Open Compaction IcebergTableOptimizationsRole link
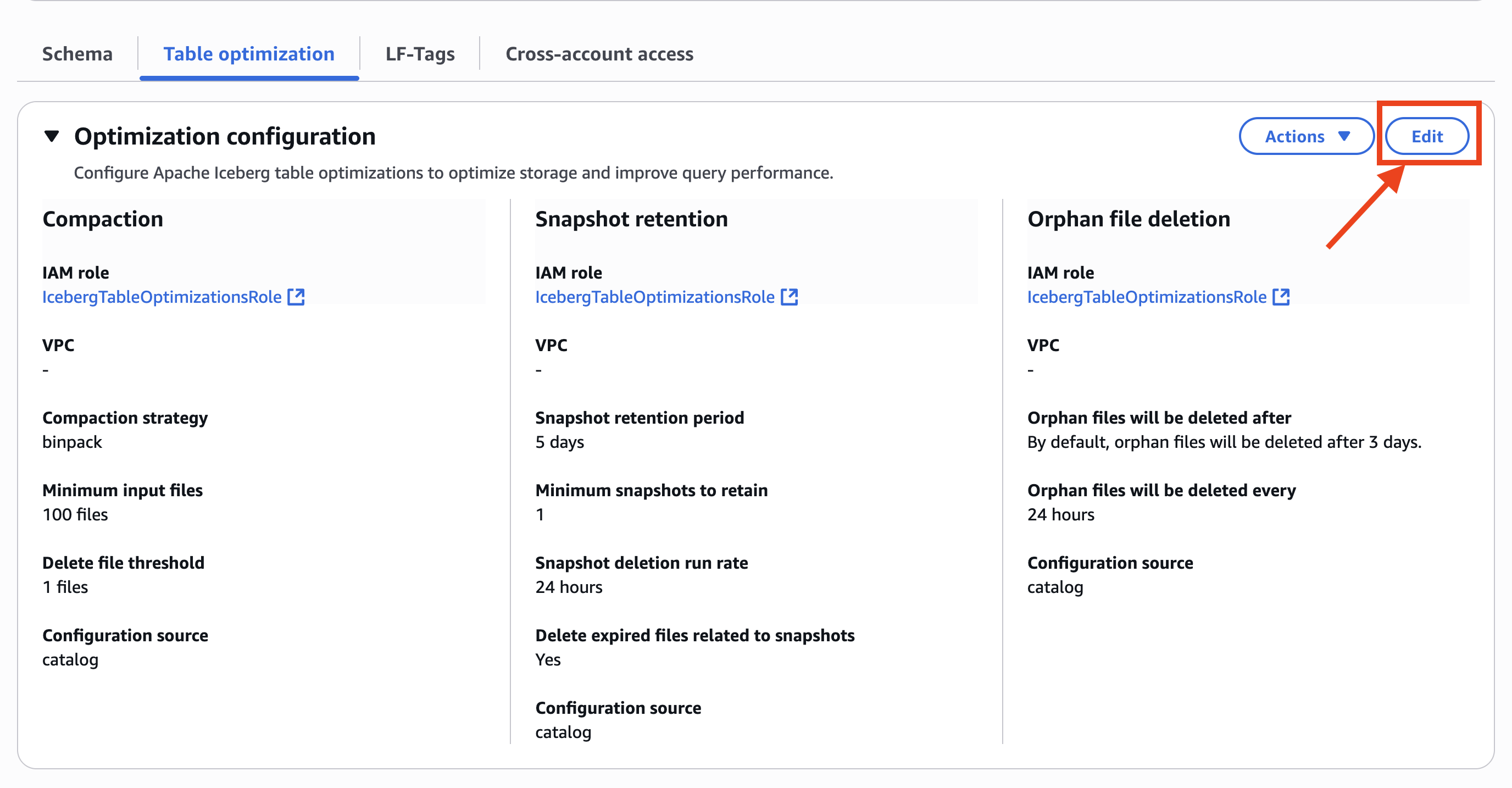Screen dimensions: 1512x788 [162, 297]
